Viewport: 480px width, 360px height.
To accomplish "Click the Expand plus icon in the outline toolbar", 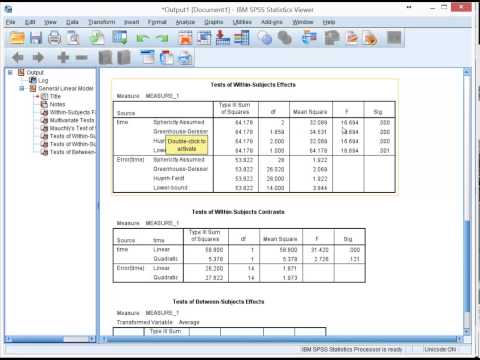I will pos(63,58).
